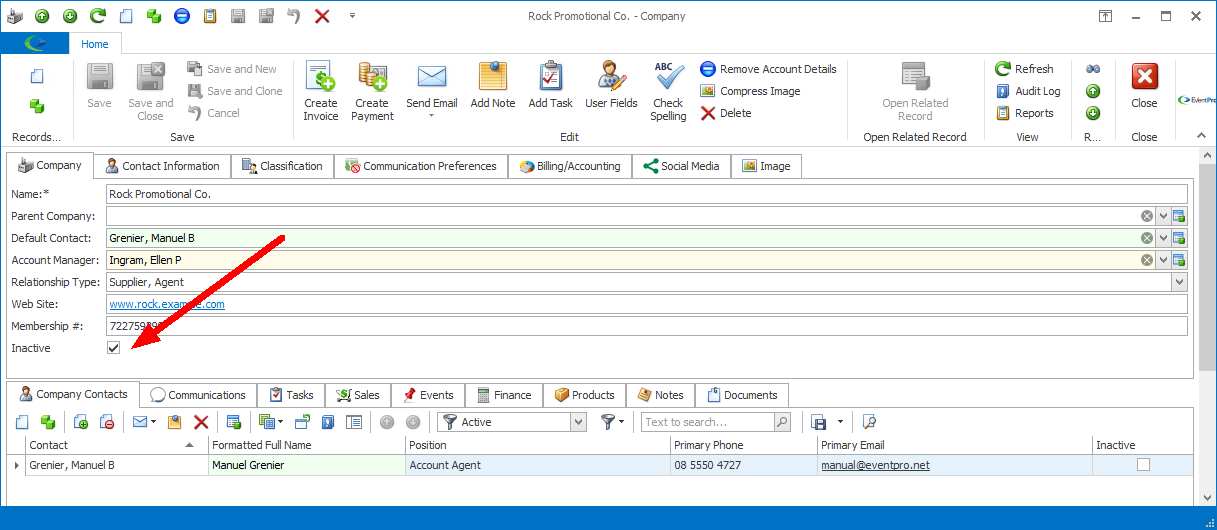The height and width of the screenshot is (530, 1217).
Task: Sort by the Contact column header
Action: point(115,445)
